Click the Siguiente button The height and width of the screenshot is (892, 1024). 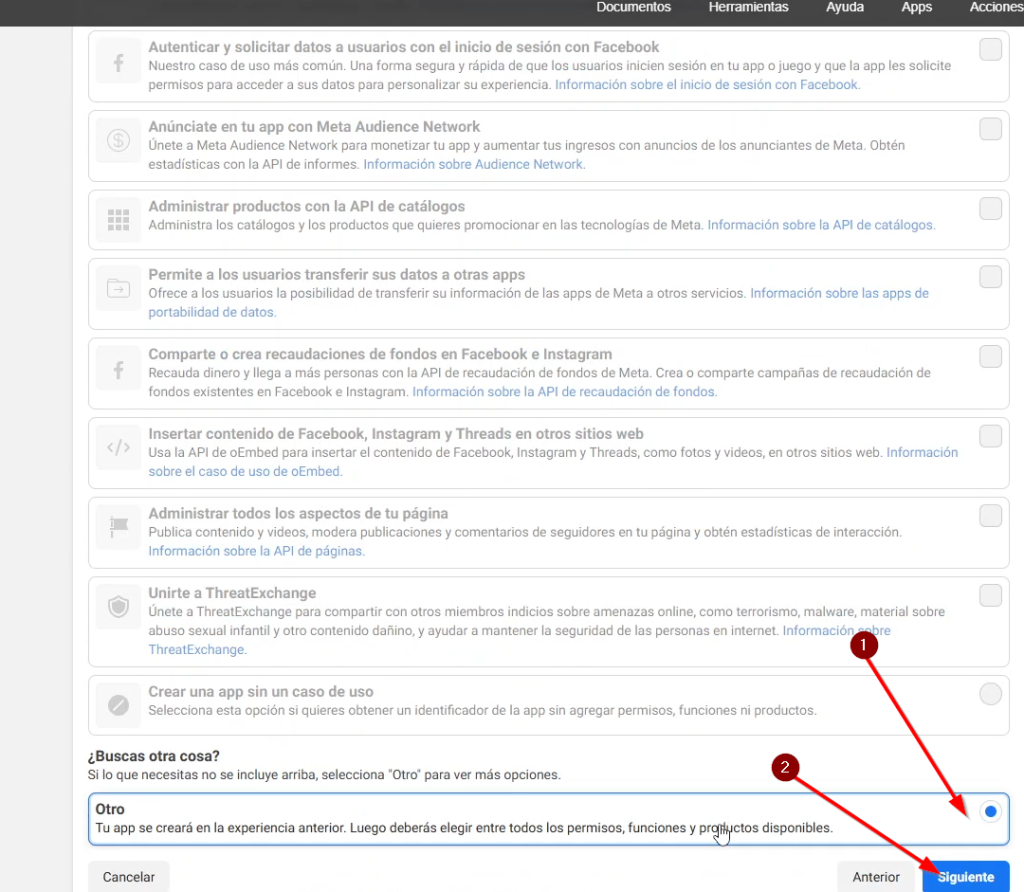(966, 877)
